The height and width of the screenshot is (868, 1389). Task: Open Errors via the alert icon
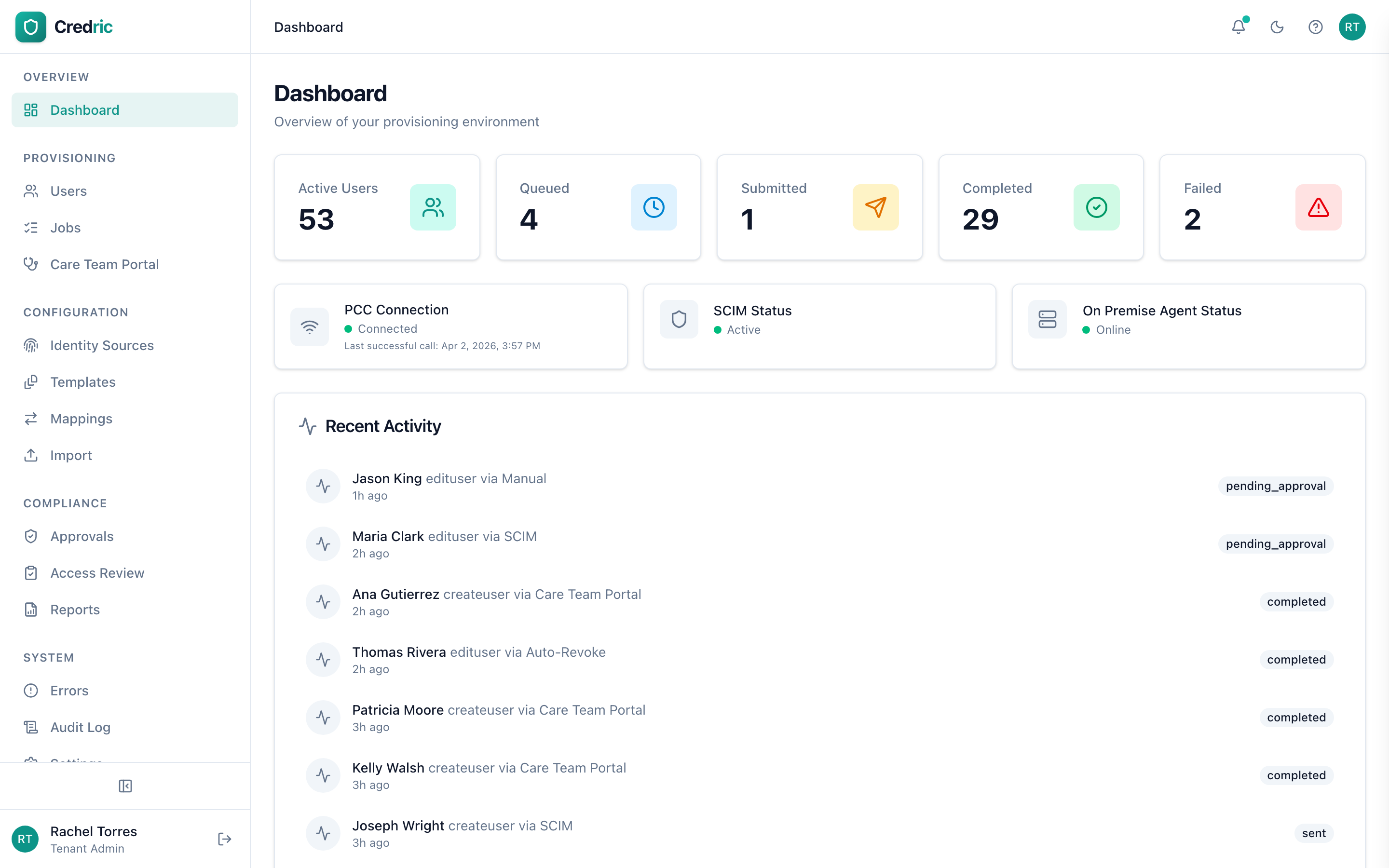pyautogui.click(x=31, y=691)
